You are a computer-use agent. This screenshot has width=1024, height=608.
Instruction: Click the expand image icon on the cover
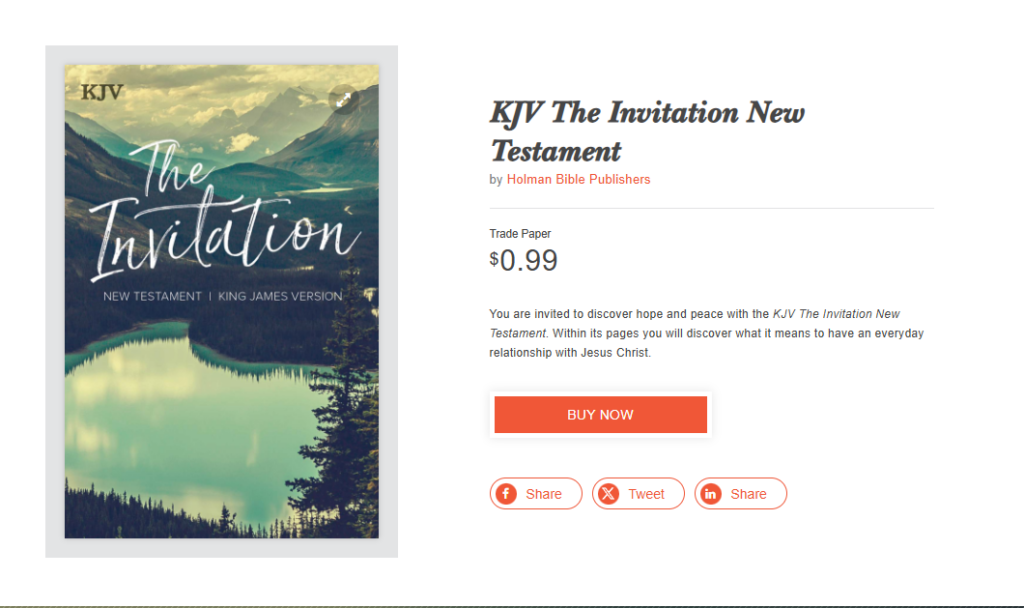(343, 100)
